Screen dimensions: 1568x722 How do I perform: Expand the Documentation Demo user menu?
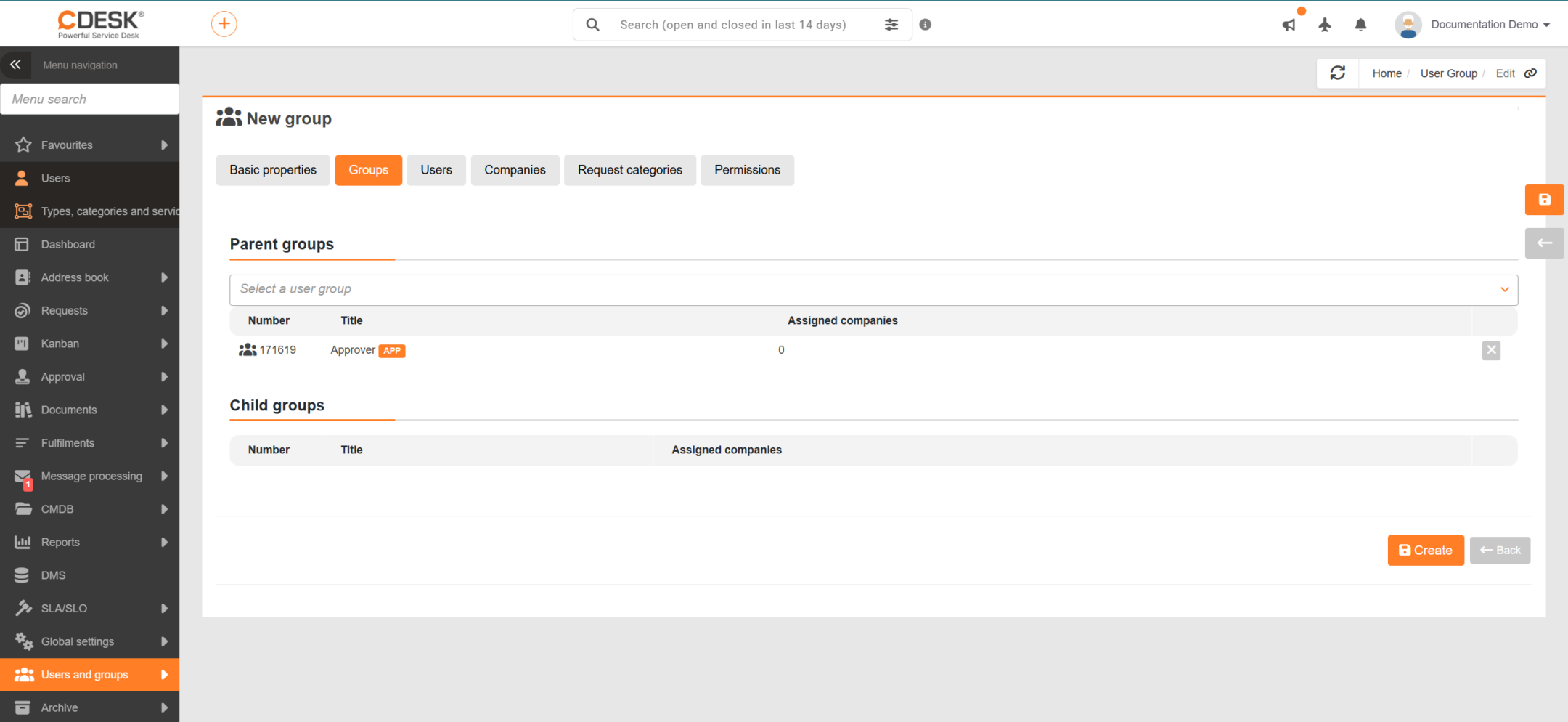pyautogui.click(x=1473, y=25)
